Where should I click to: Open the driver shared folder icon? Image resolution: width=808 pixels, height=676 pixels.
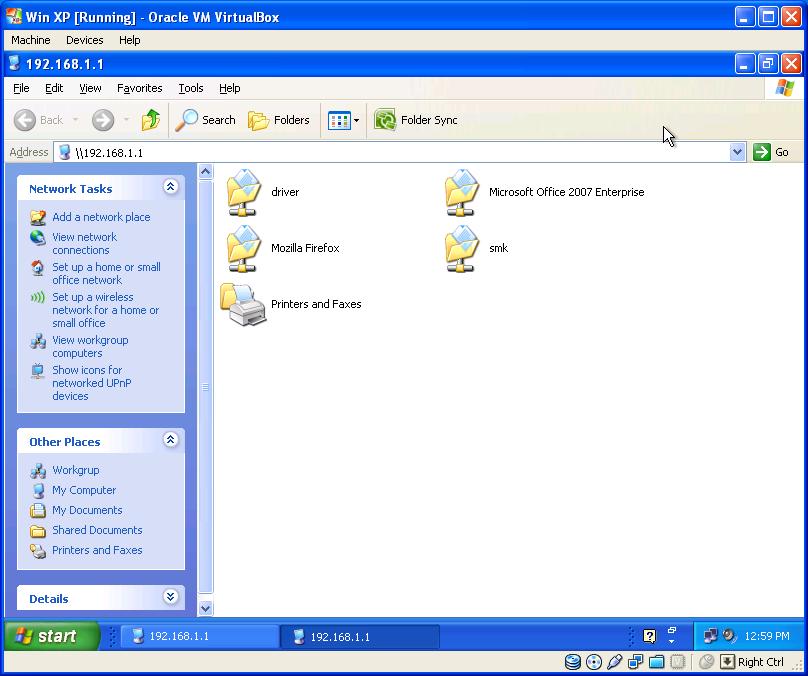point(243,192)
